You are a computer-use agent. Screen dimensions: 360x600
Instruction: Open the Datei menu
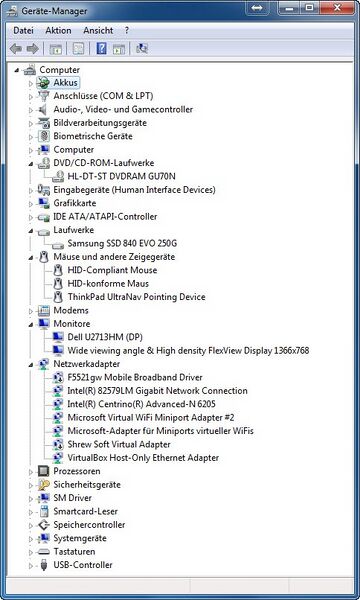tap(23, 30)
